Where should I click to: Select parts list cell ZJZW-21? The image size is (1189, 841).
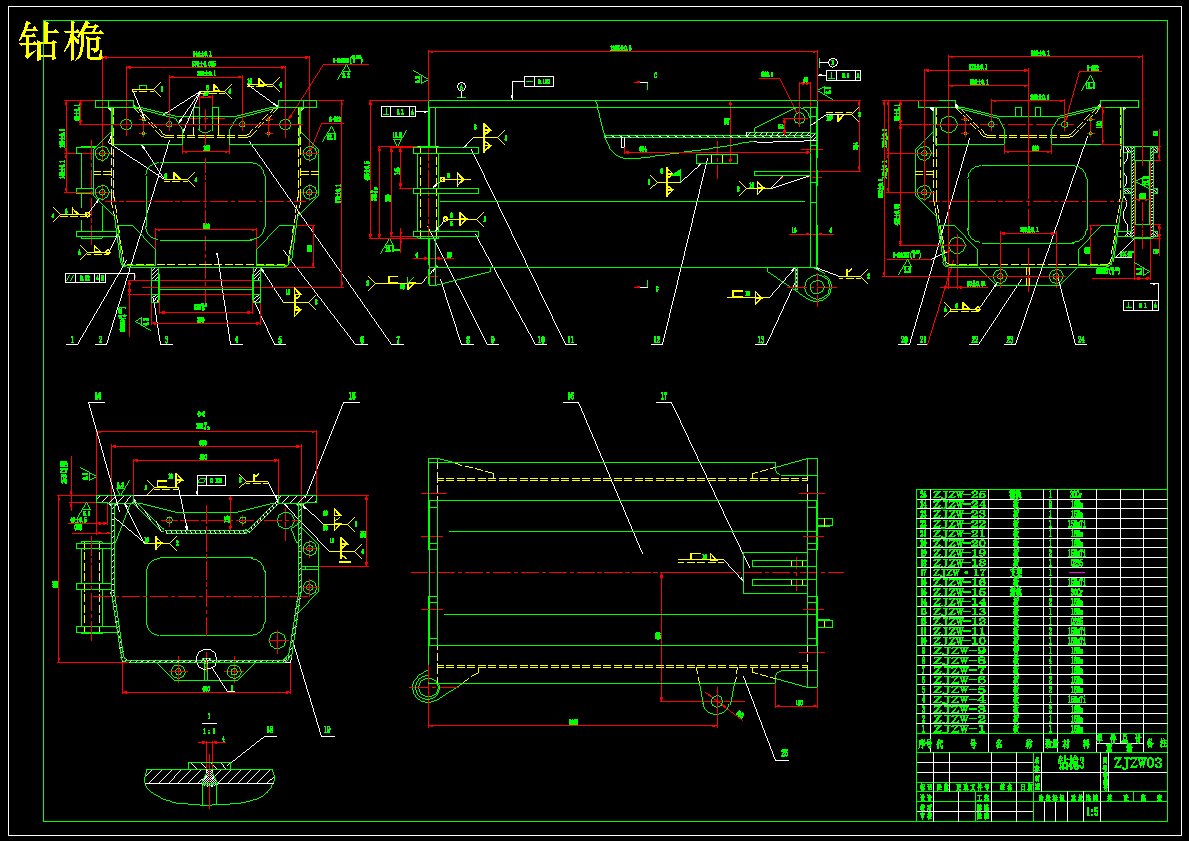coord(960,534)
